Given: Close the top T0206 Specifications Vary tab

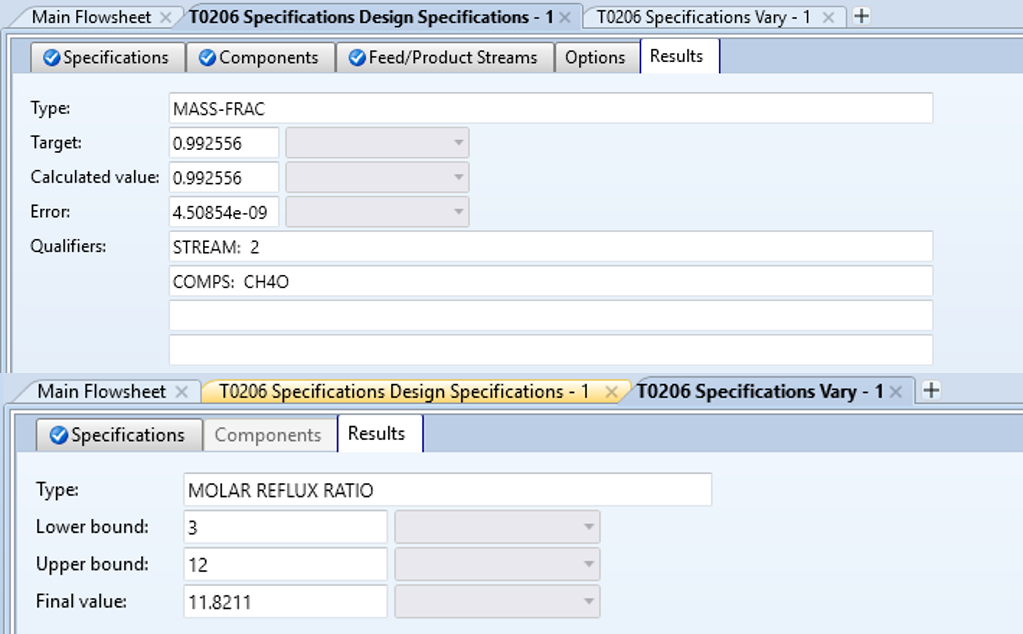Looking at the screenshot, I should [828, 17].
